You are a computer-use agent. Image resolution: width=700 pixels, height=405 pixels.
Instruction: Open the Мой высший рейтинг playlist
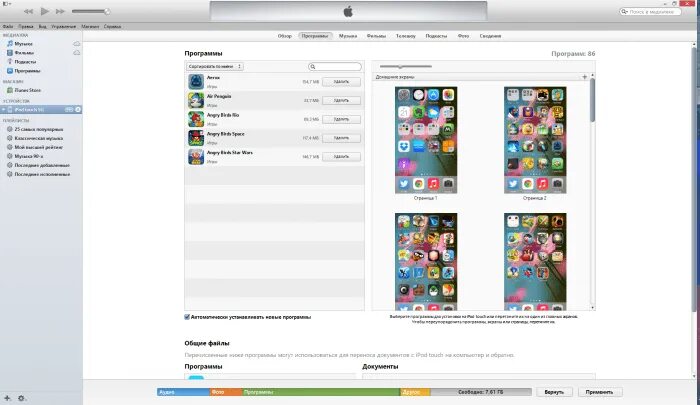[38, 147]
